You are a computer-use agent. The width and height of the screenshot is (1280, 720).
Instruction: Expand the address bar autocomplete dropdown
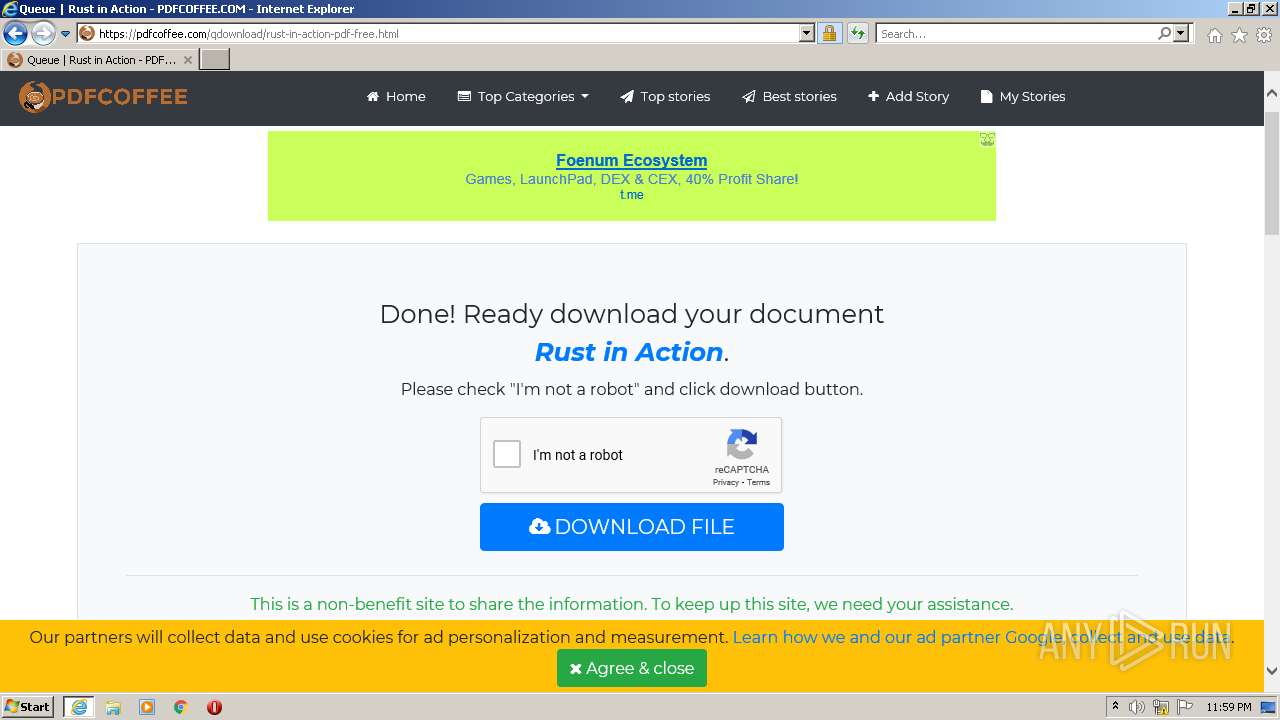click(x=807, y=34)
